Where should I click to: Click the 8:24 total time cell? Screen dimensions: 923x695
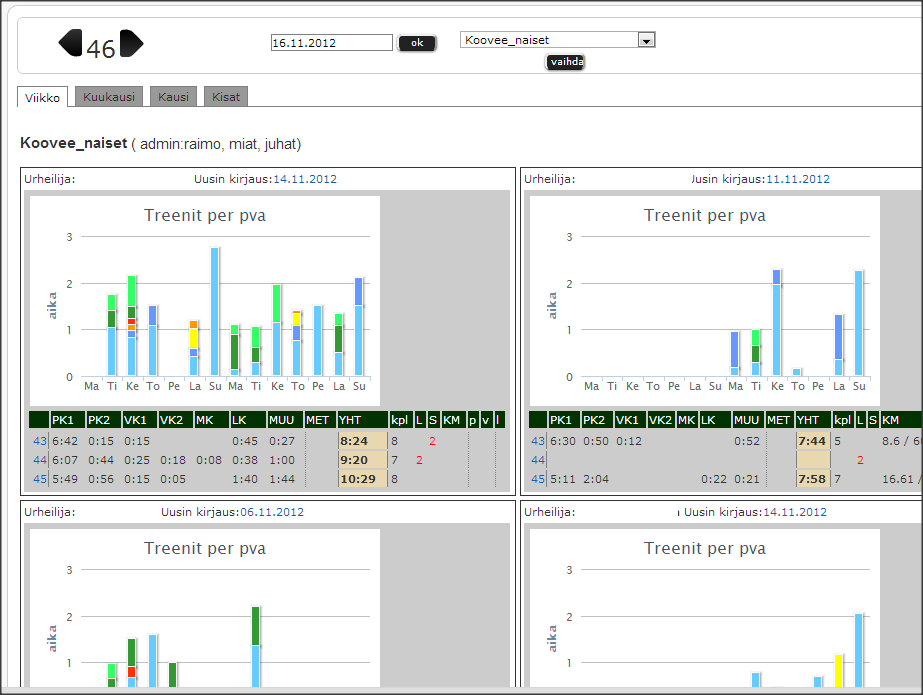(363, 441)
